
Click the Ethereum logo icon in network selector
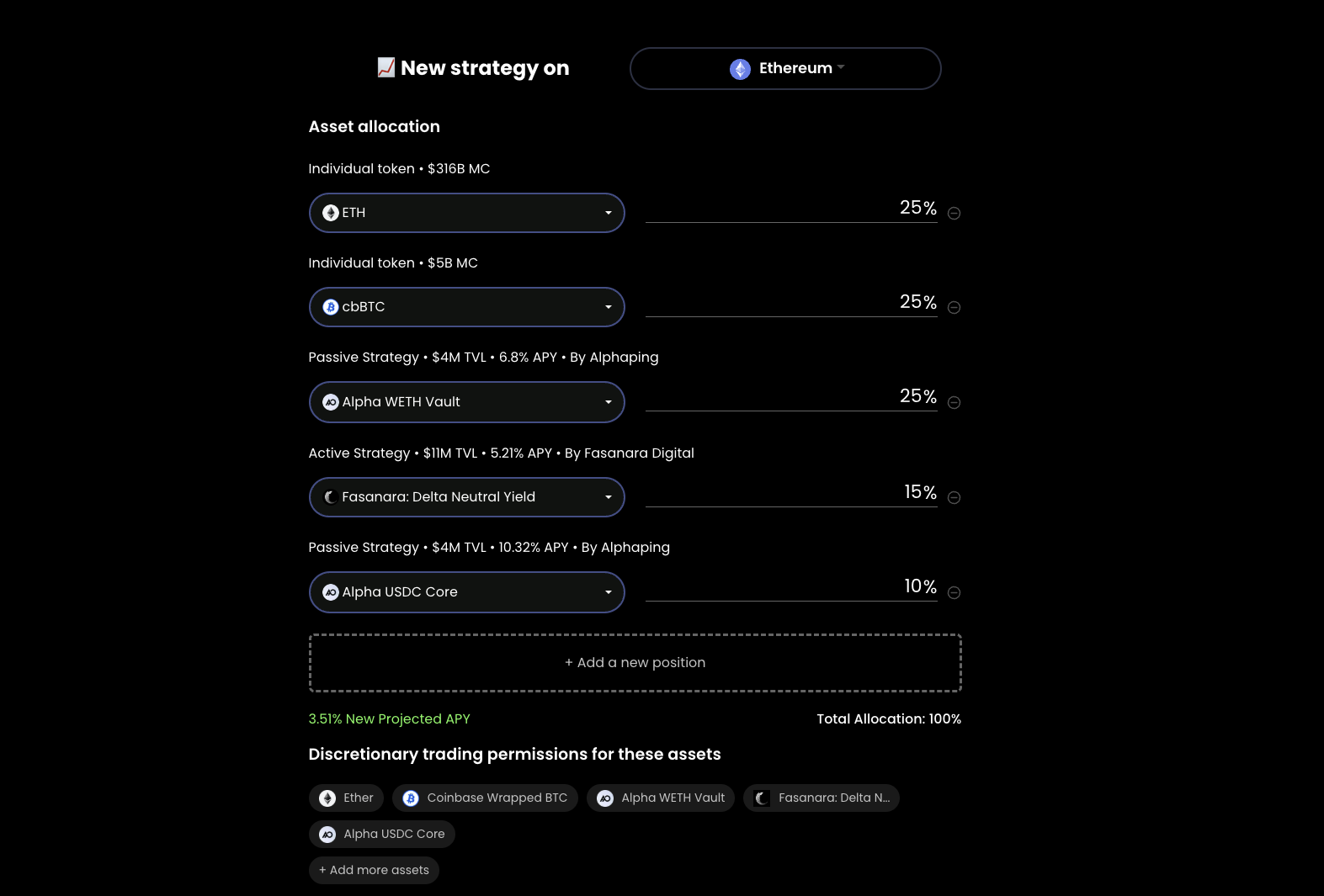(740, 69)
